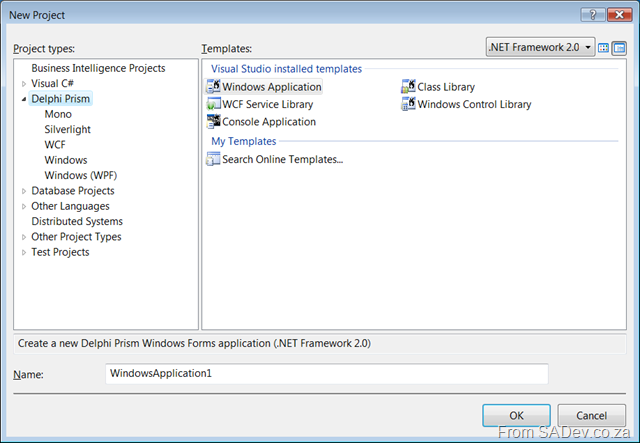640x443 pixels.
Task: Select the Class Library template icon
Action: coord(408,87)
